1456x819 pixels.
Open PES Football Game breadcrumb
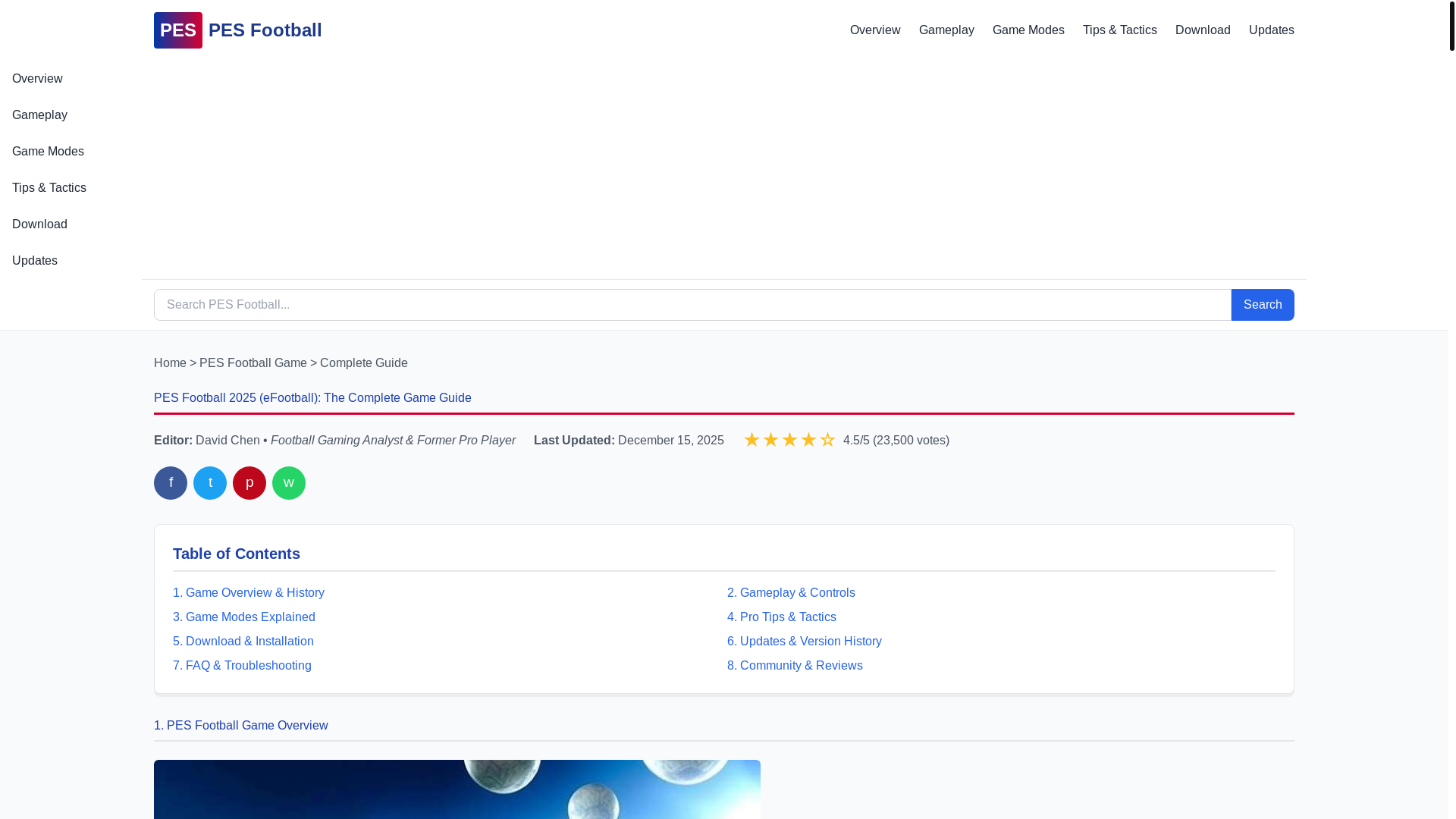tap(253, 363)
